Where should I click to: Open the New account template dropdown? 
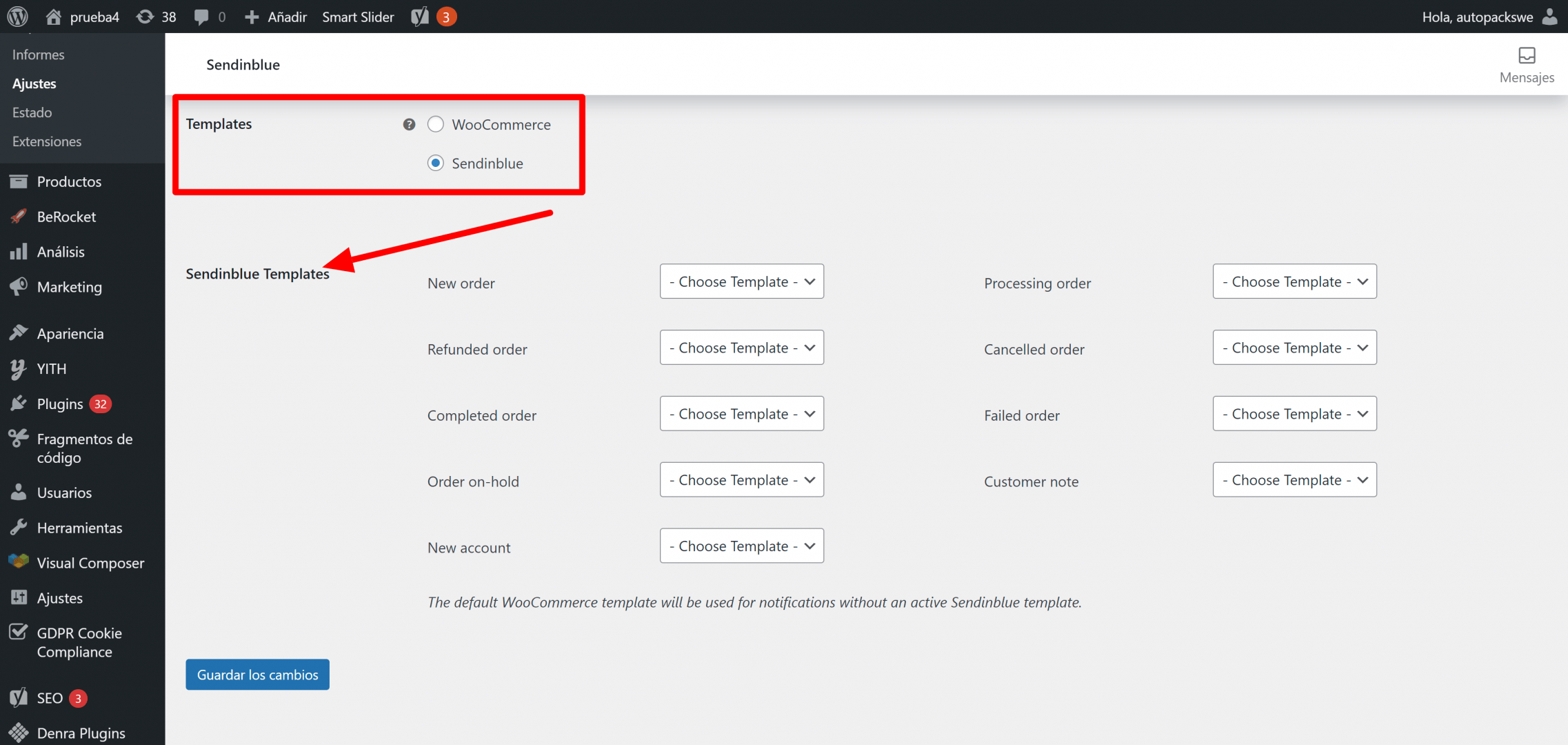(x=741, y=546)
